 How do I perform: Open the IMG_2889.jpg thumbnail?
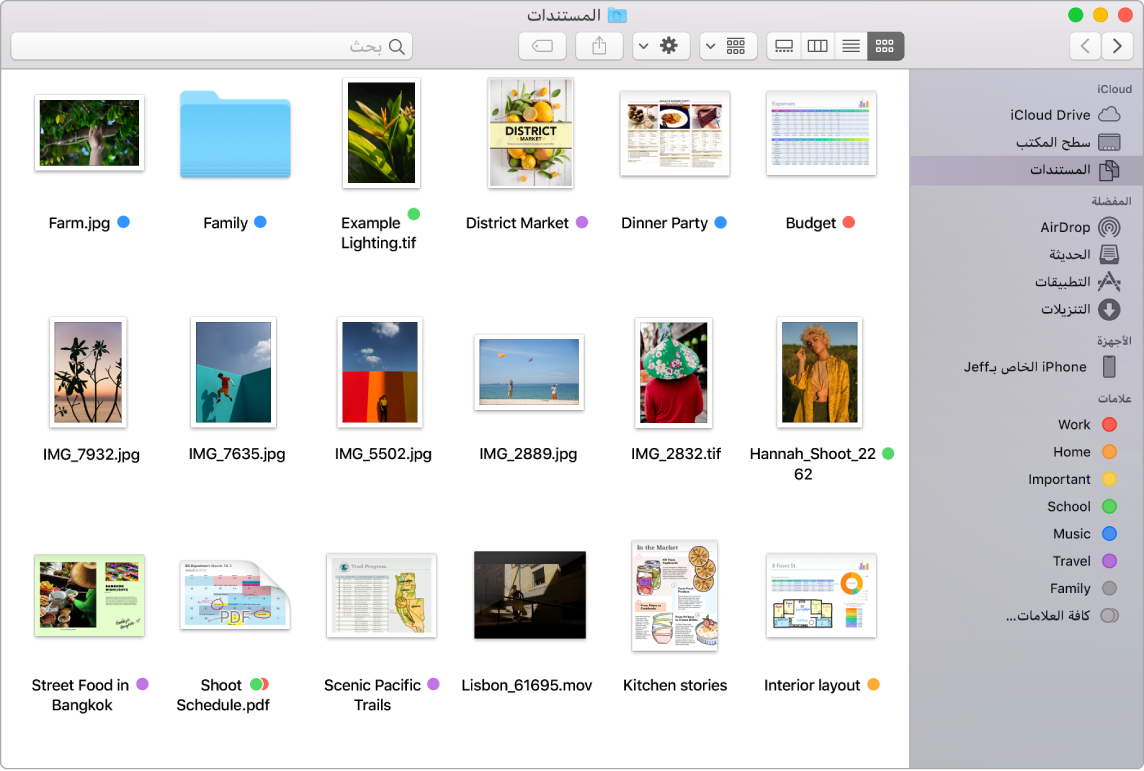tap(529, 373)
